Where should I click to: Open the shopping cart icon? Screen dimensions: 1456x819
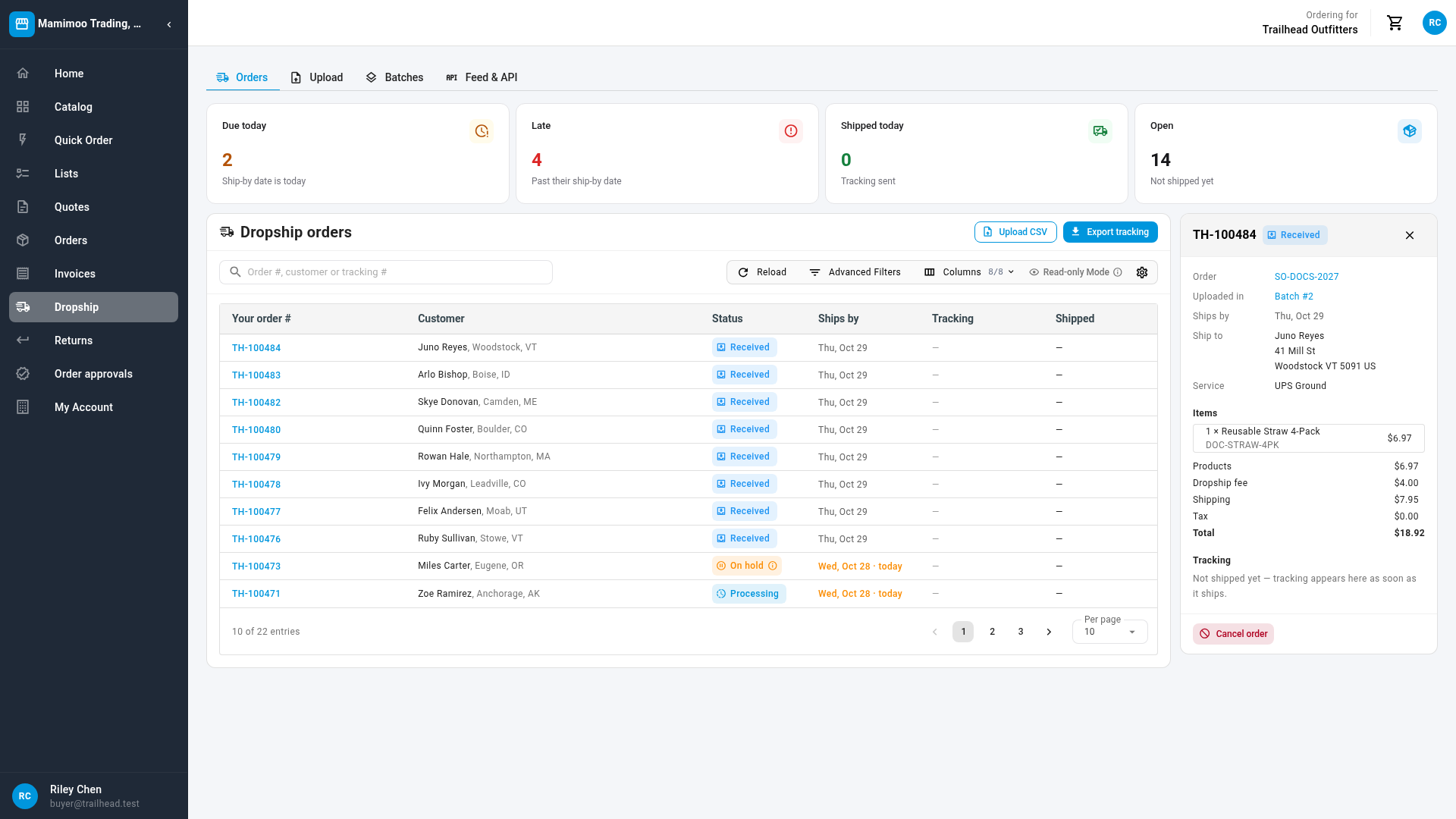pyautogui.click(x=1395, y=23)
